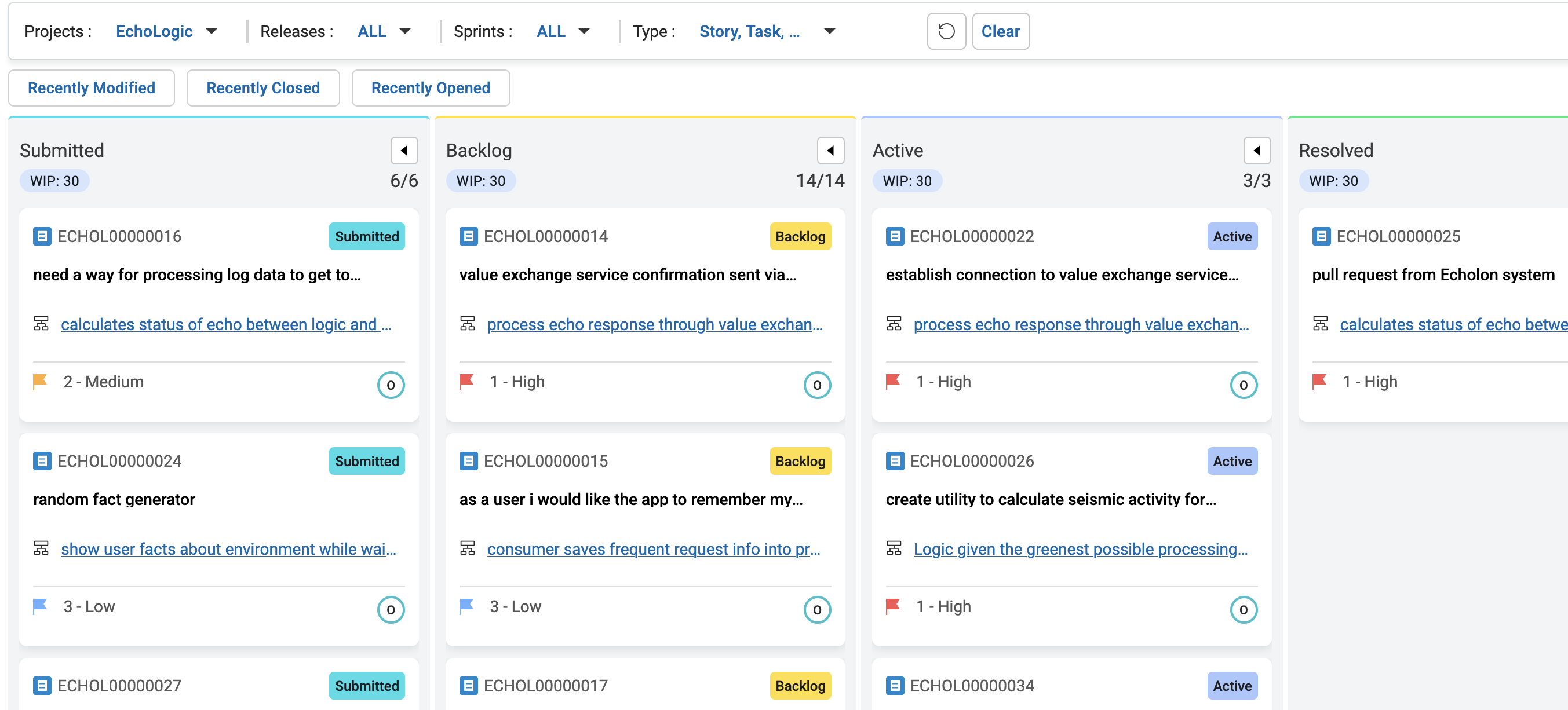Click card ID ECHOL00000017
This screenshot has width=1568, height=710.
click(545, 685)
